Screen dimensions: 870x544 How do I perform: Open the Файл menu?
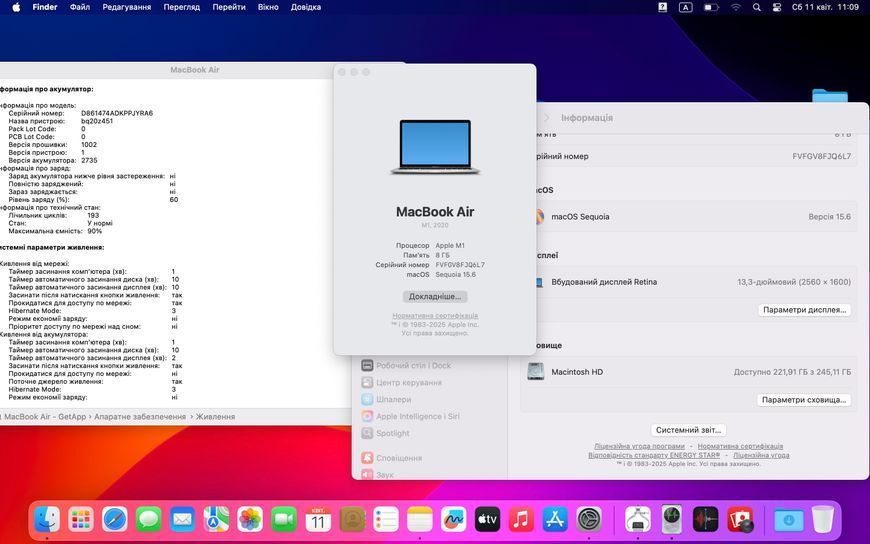[x=80, y=7]
